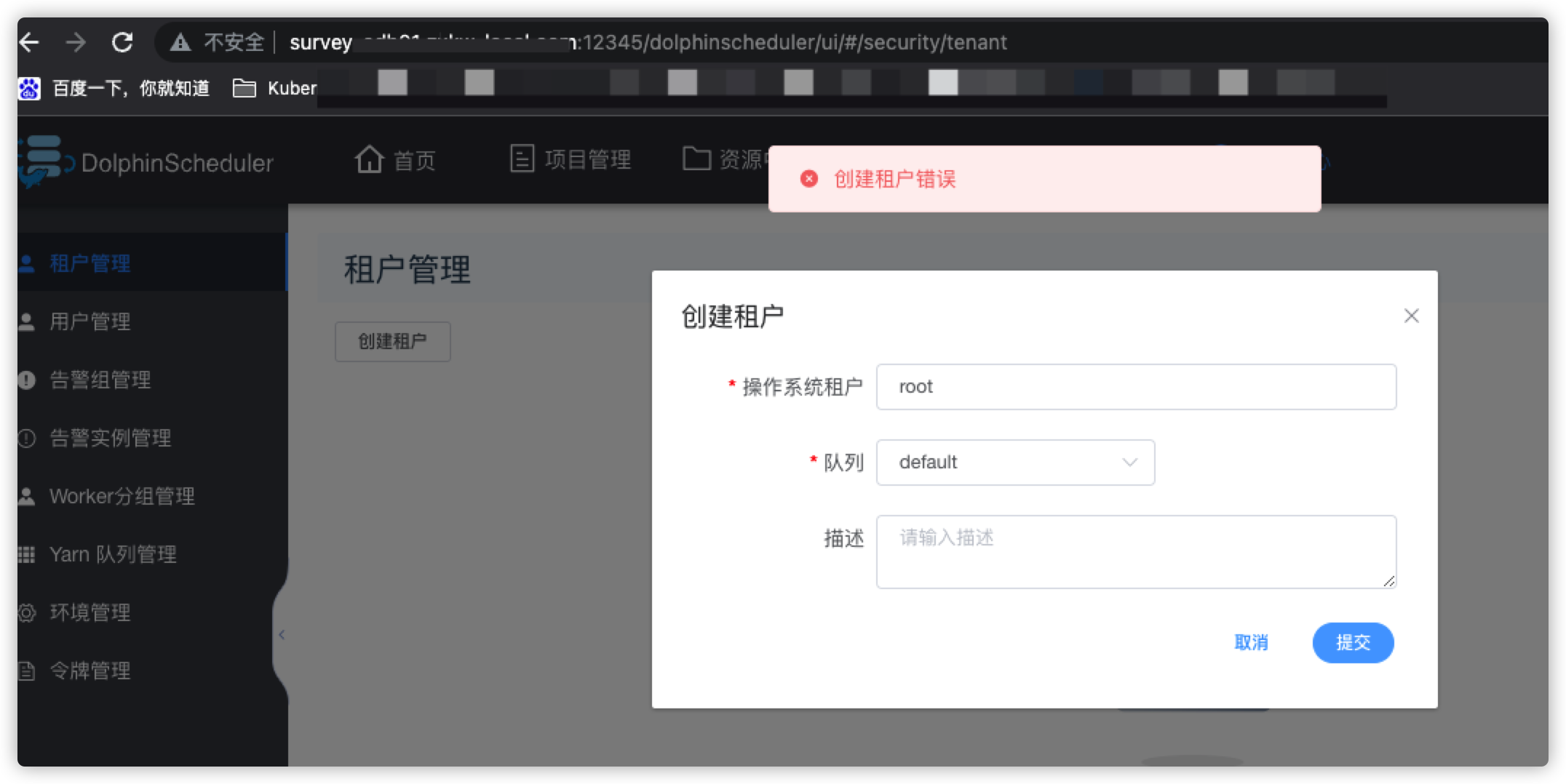The image size is (1566, 784).
Task: Reload the page in the browser
Action: coord(122,42)
